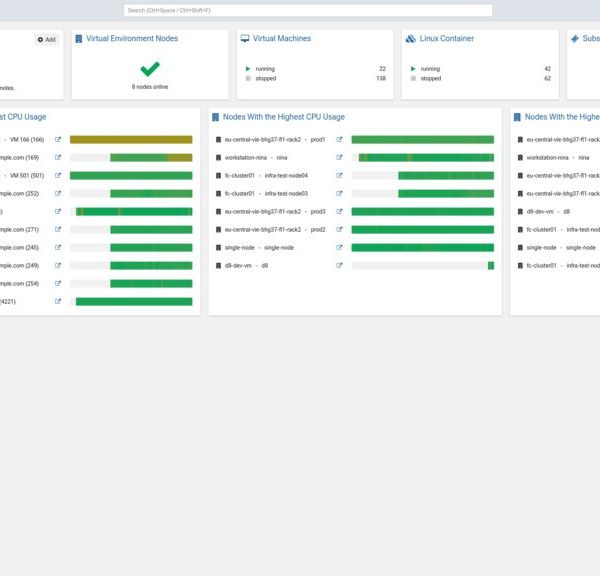Select d8-dev-vm - d8 in rightmost nodes panel
The image size is (600, 576).
548,212
